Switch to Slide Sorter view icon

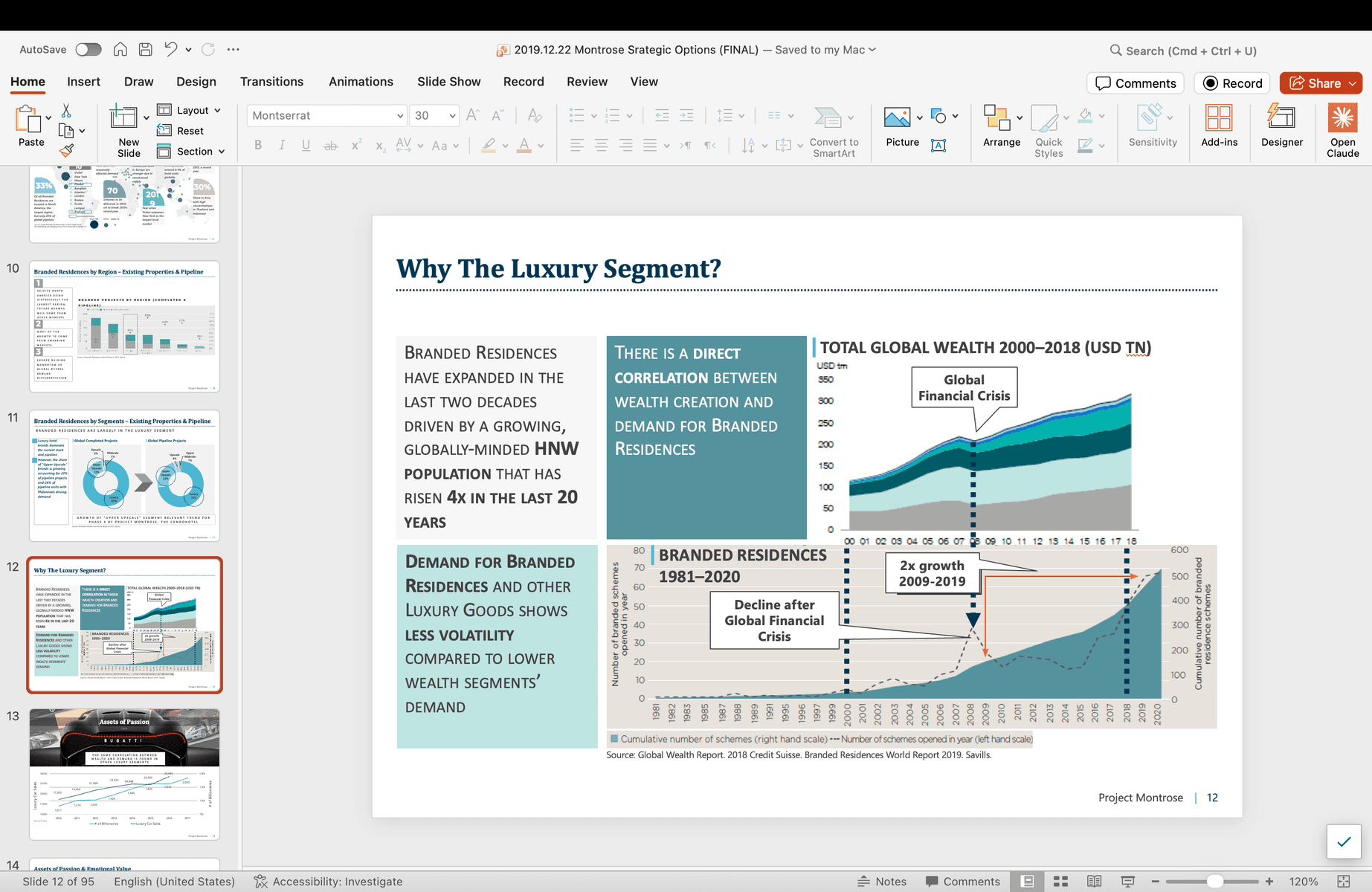1060,882
